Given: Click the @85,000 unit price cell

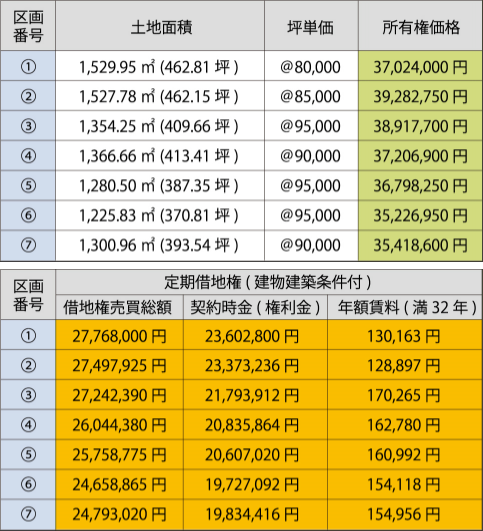Looking at the screenshot, I should pyautogui.click(x=311, y=96).
